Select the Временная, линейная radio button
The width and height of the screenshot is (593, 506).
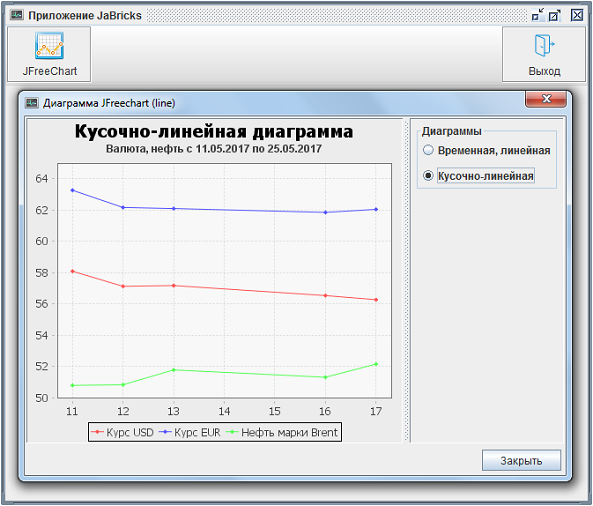tap(428, 150)
